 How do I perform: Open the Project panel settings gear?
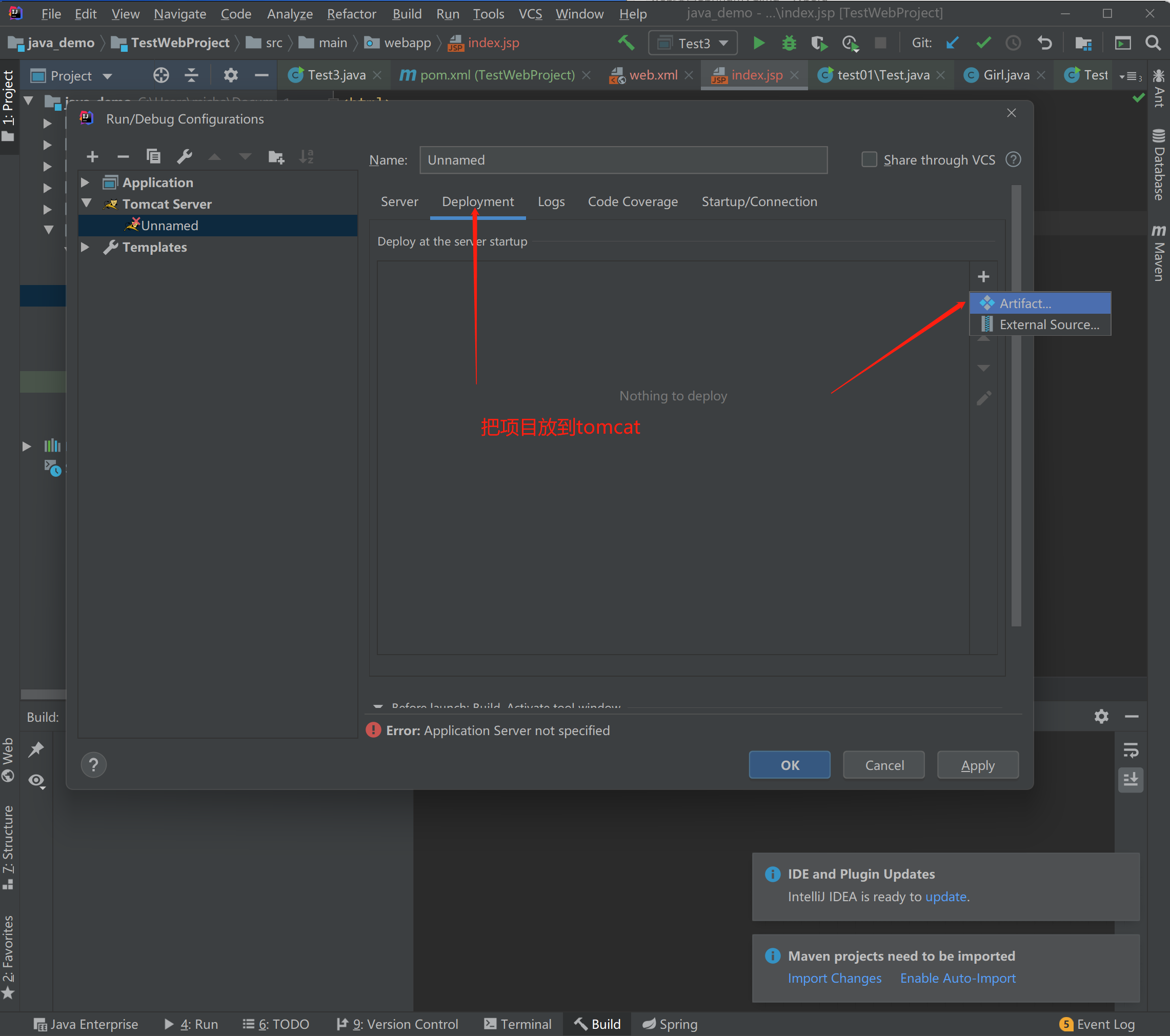[x=230, y=75]
